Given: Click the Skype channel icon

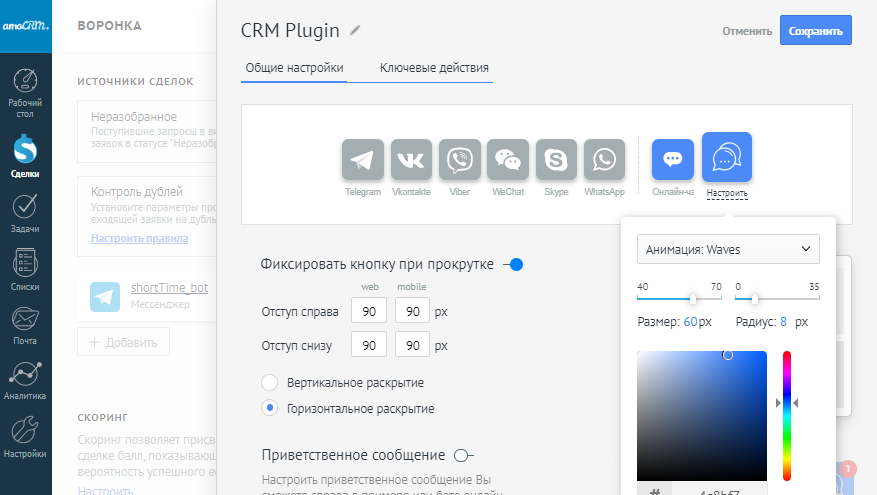Looking at the screenshot, I should (x=556, y=160).
